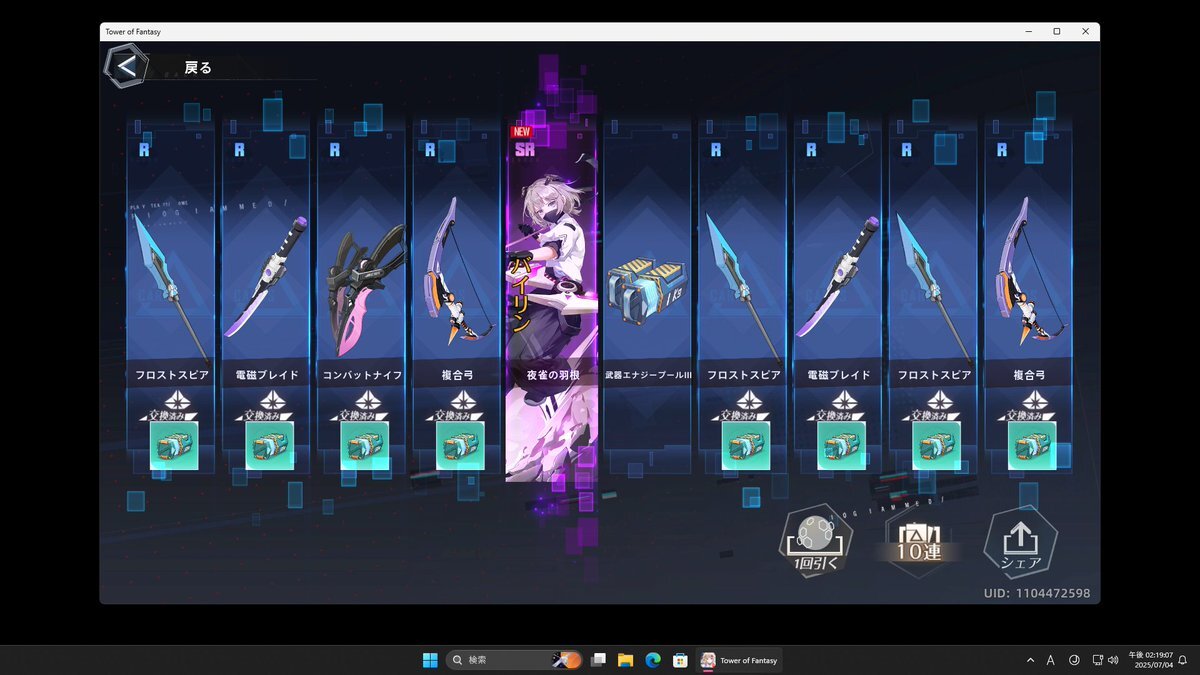
Task: Click the 戻る label at the top
Action: pos(198,68)
